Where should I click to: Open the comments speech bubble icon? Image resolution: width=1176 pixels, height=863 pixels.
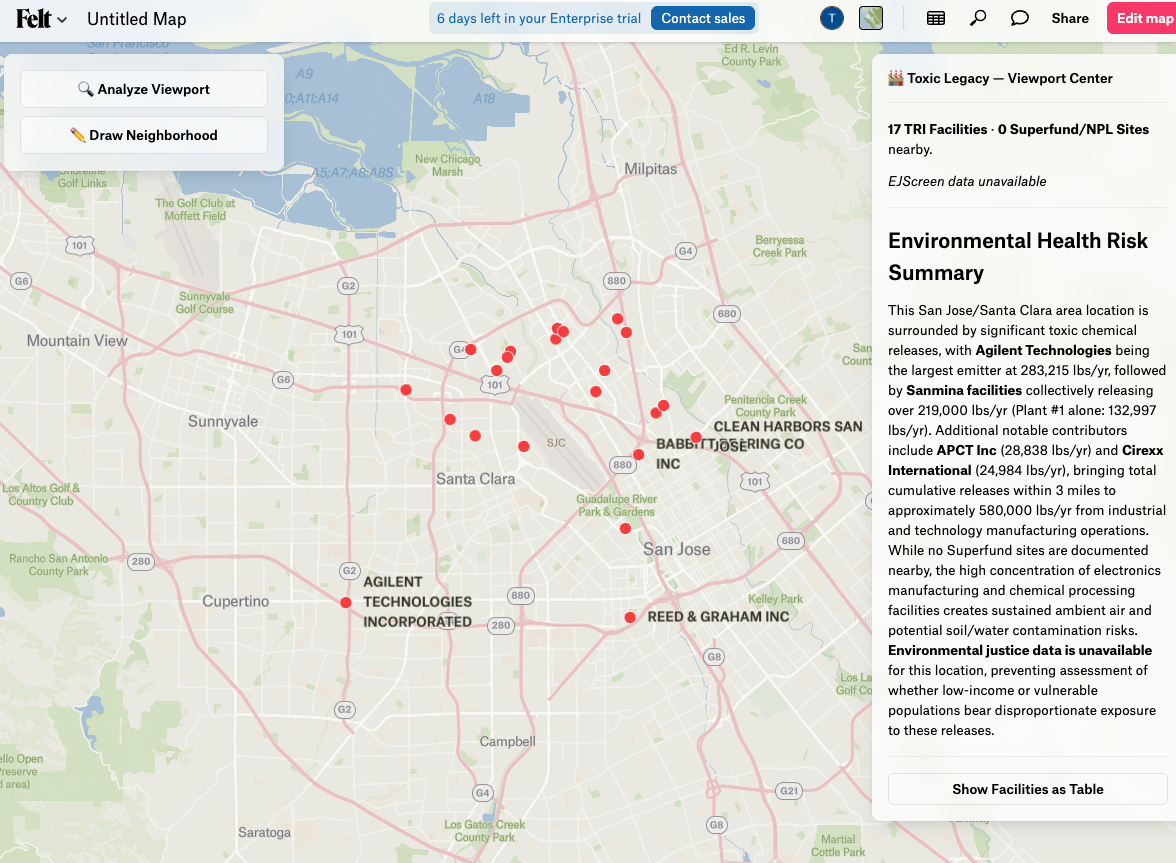pyautogui.click(x=1020, y=18)
